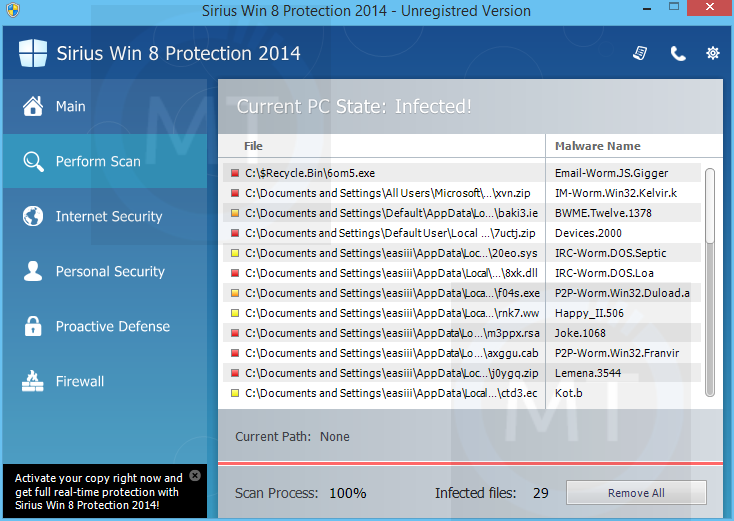Select the axggu.cab file row
The image size is (734, 521).
tap(461, 353)
